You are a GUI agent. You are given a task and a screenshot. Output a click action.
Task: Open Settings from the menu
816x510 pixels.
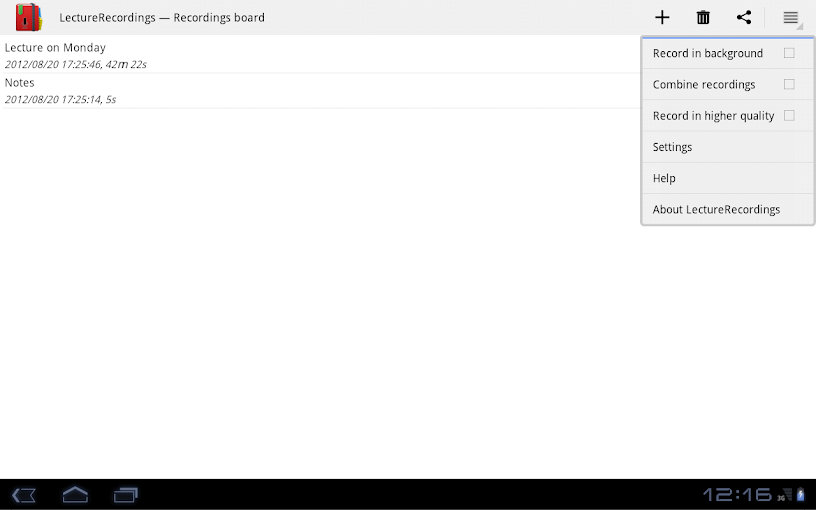click(728, 147)
